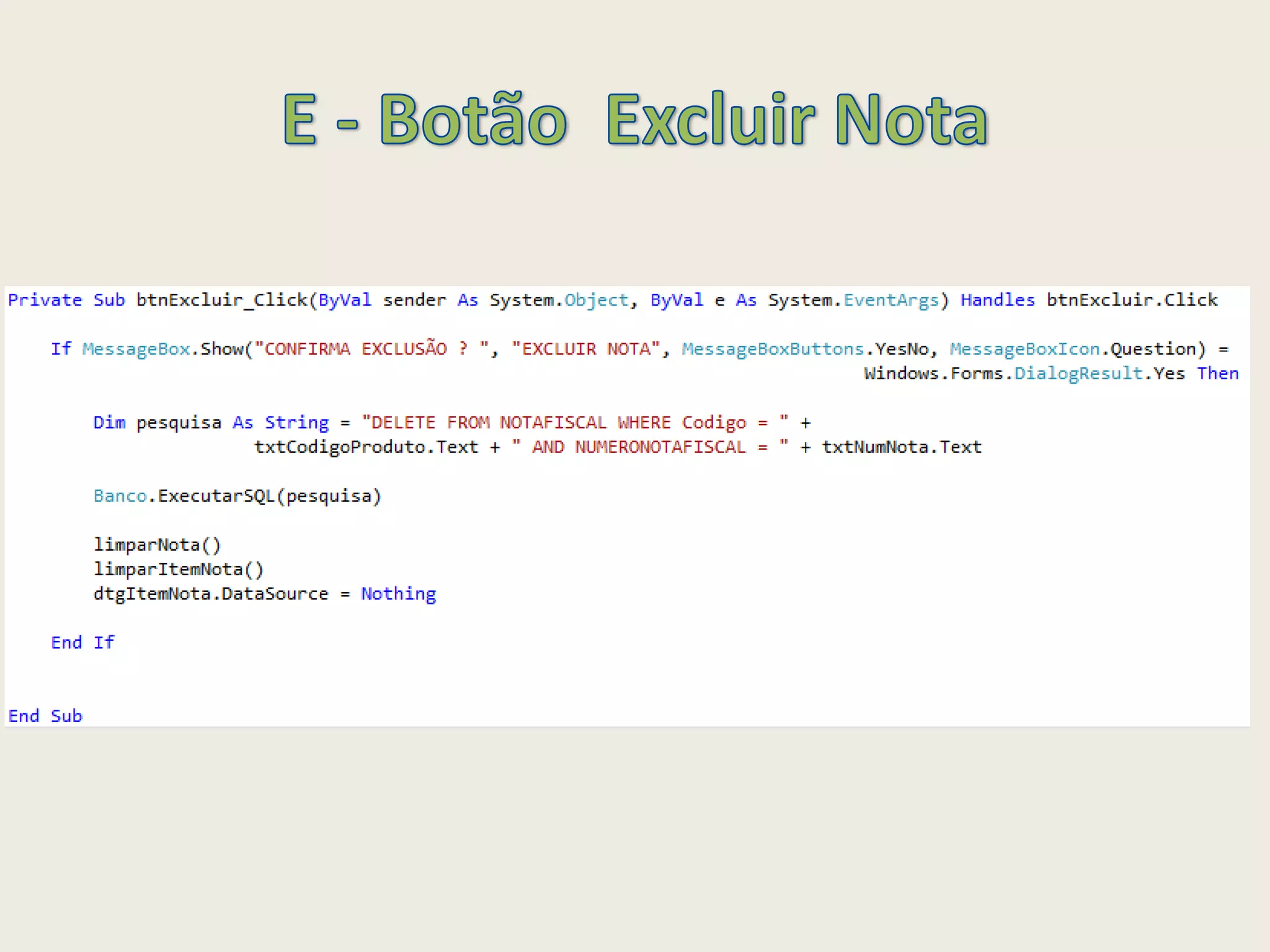Click the 'Banco.ExecutarSQL(pesquisa)' line
Image resolution: width=1270 pixels, height=952 pixels.
tap(238, 496)
